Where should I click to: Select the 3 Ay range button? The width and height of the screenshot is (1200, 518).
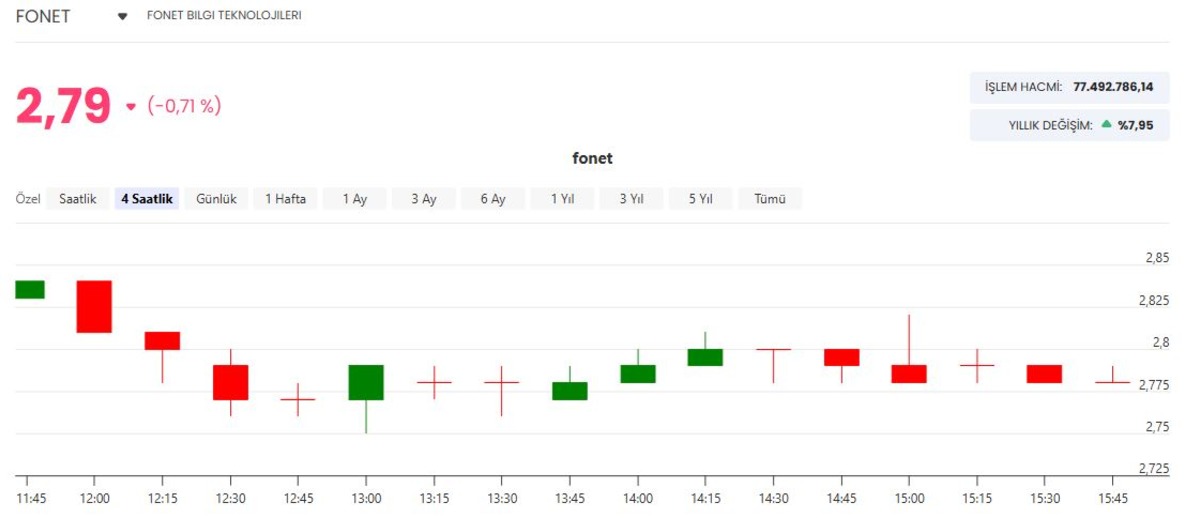[x=423, y=199]
